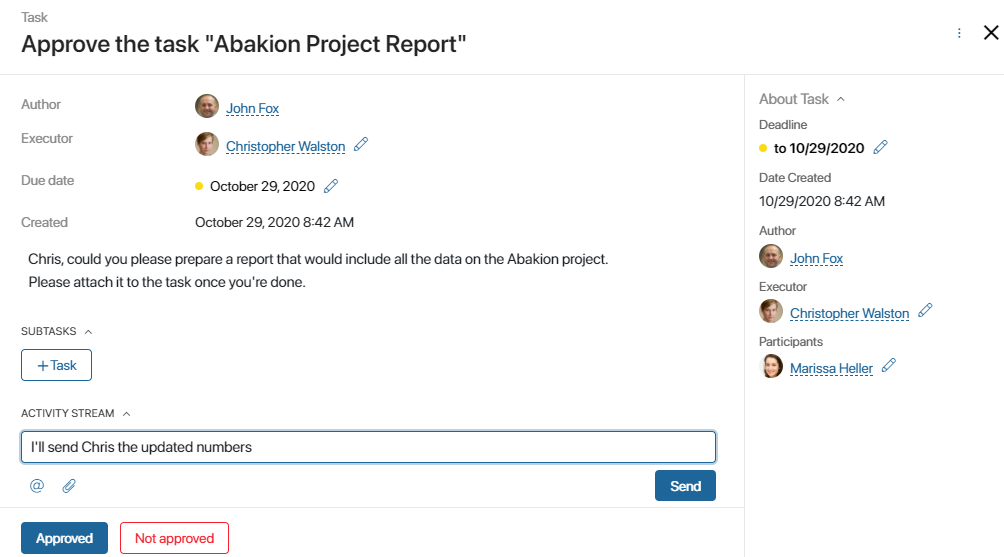
Task: Send the comment message
Action: coord(685,486)
